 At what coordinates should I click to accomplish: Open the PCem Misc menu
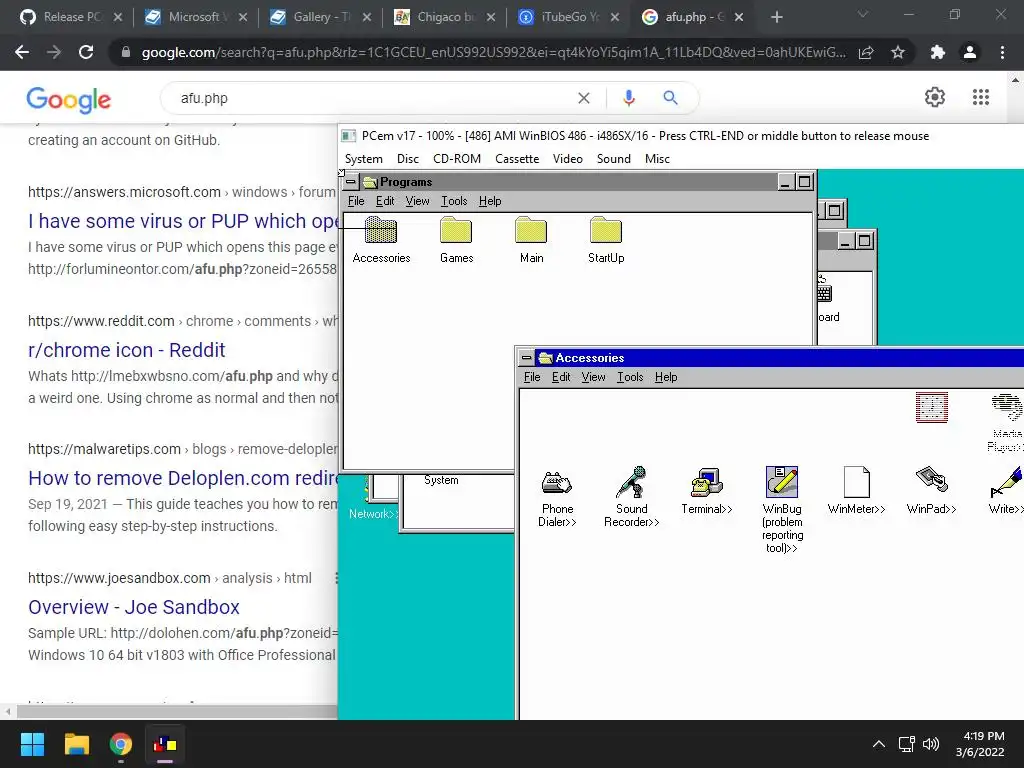pyautogui.click(x=657, y=159)
